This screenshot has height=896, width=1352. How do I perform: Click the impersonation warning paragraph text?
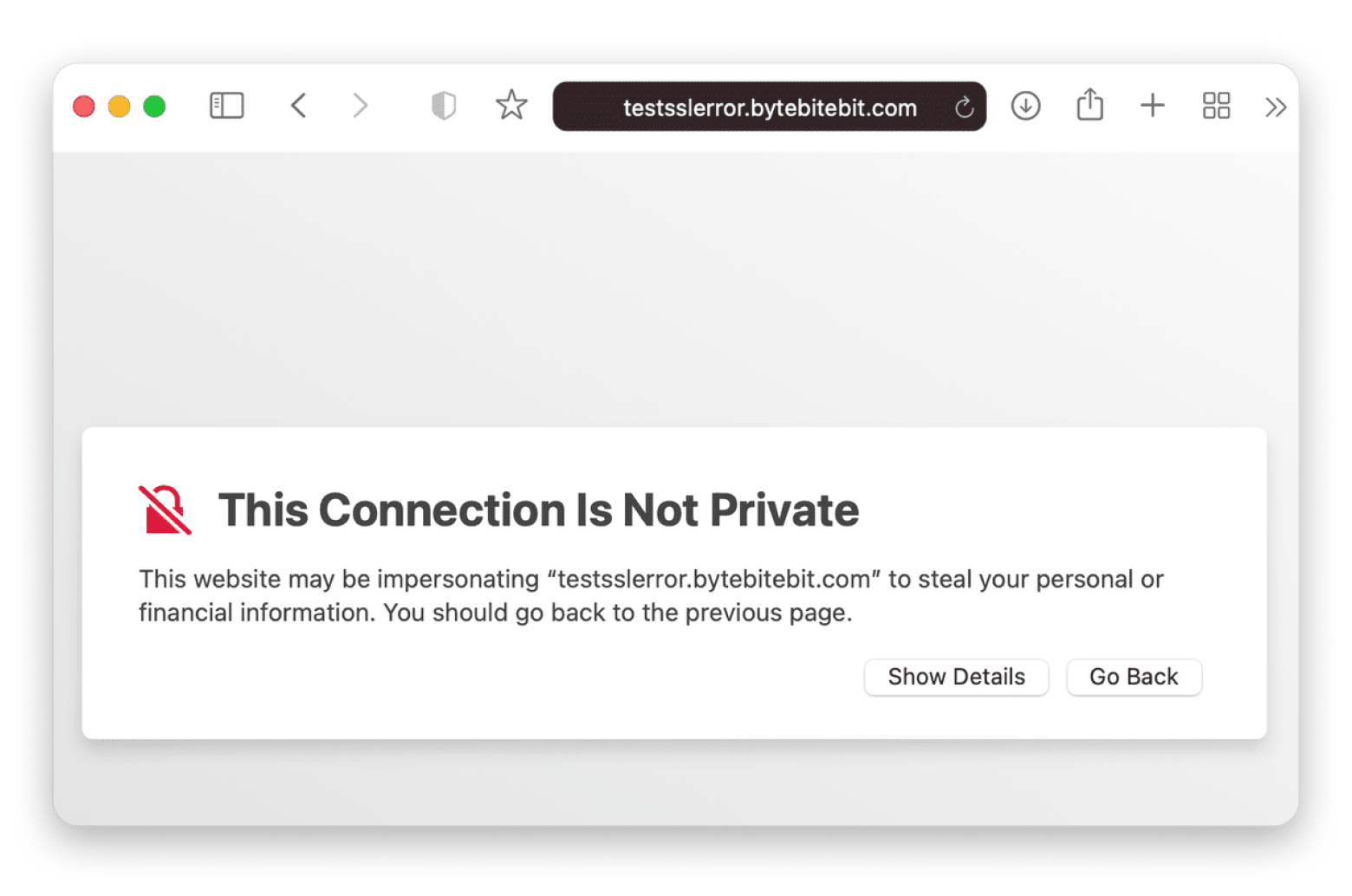point(651,595)
